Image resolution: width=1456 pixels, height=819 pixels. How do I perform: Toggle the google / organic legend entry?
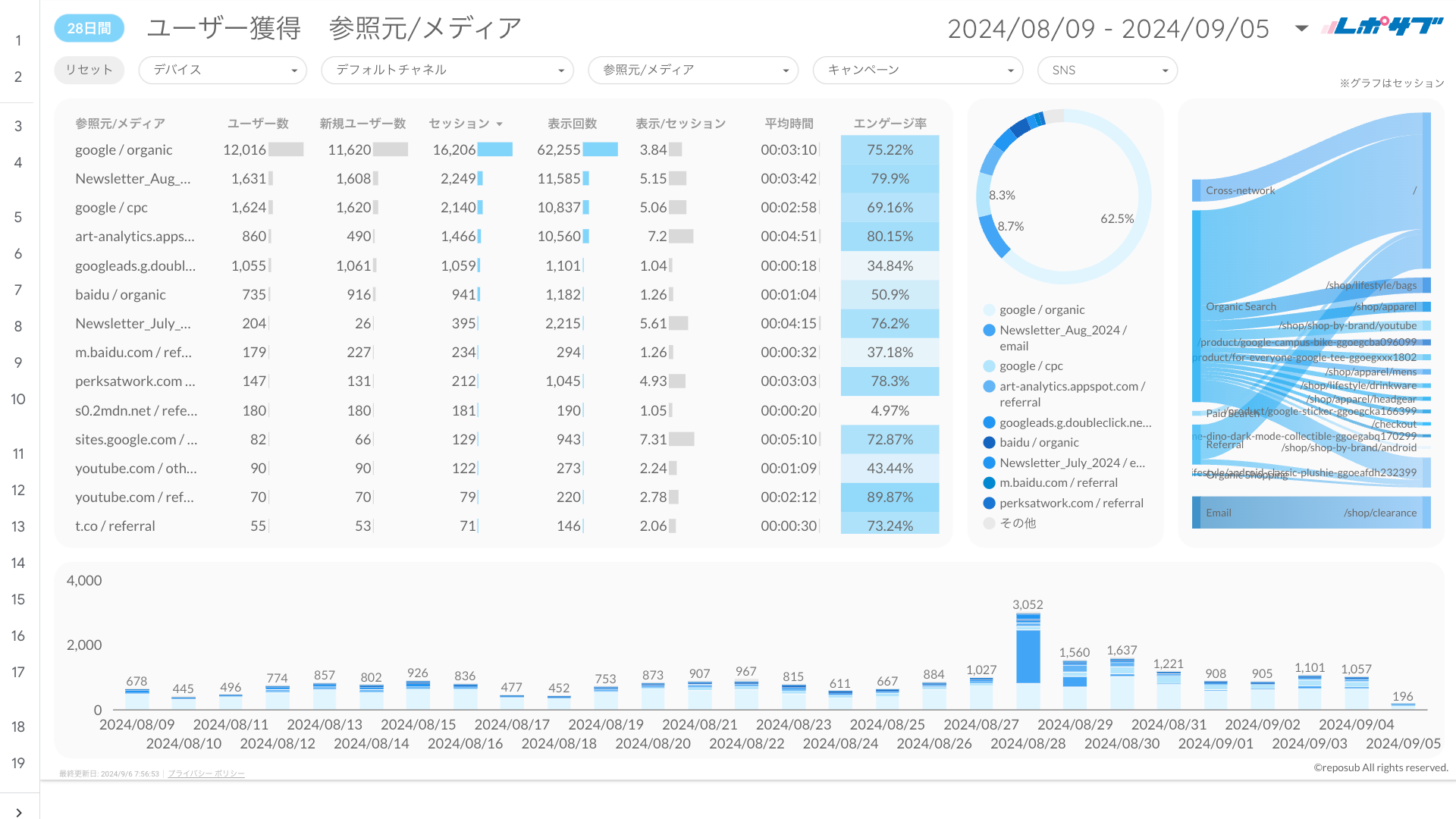pyautogui.click(x=1042, y=309)
